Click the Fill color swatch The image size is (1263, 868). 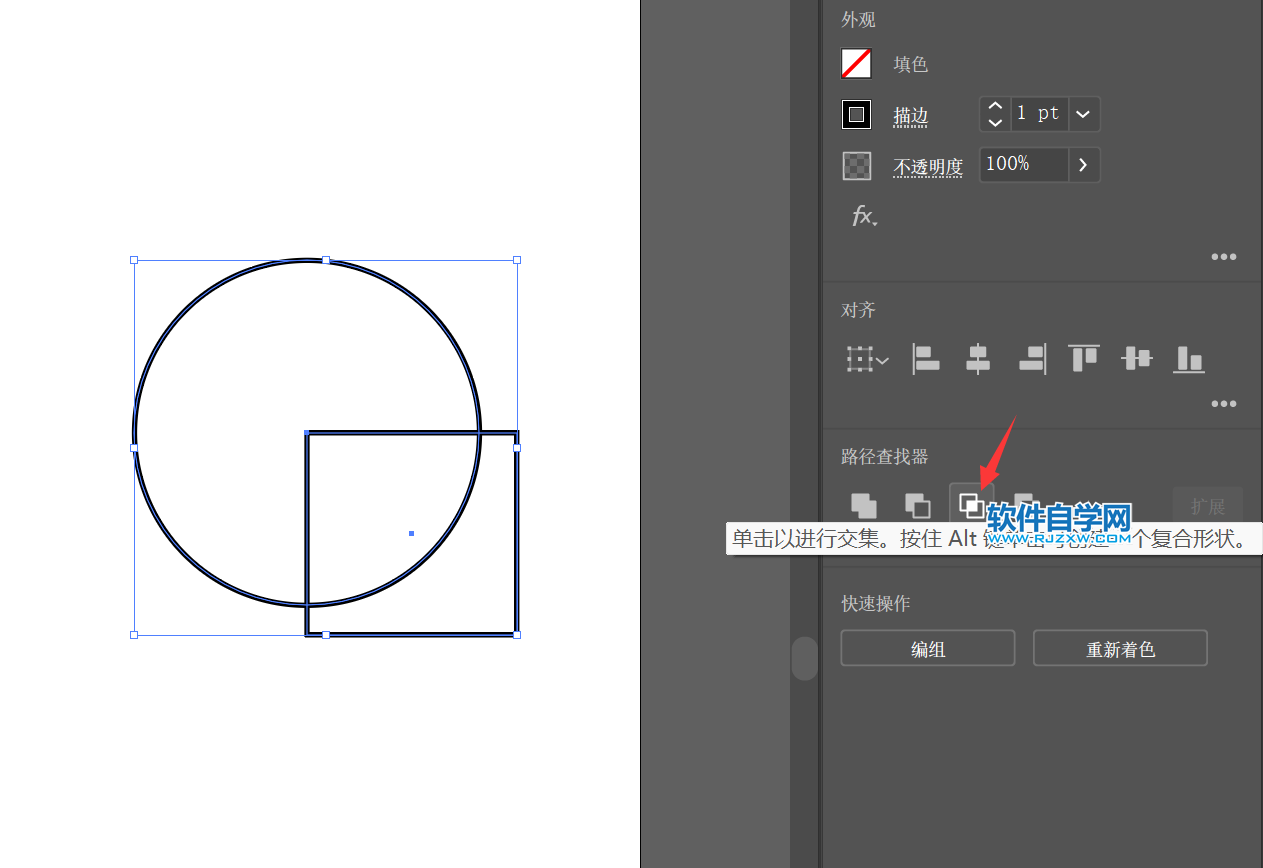pos(856,64)
